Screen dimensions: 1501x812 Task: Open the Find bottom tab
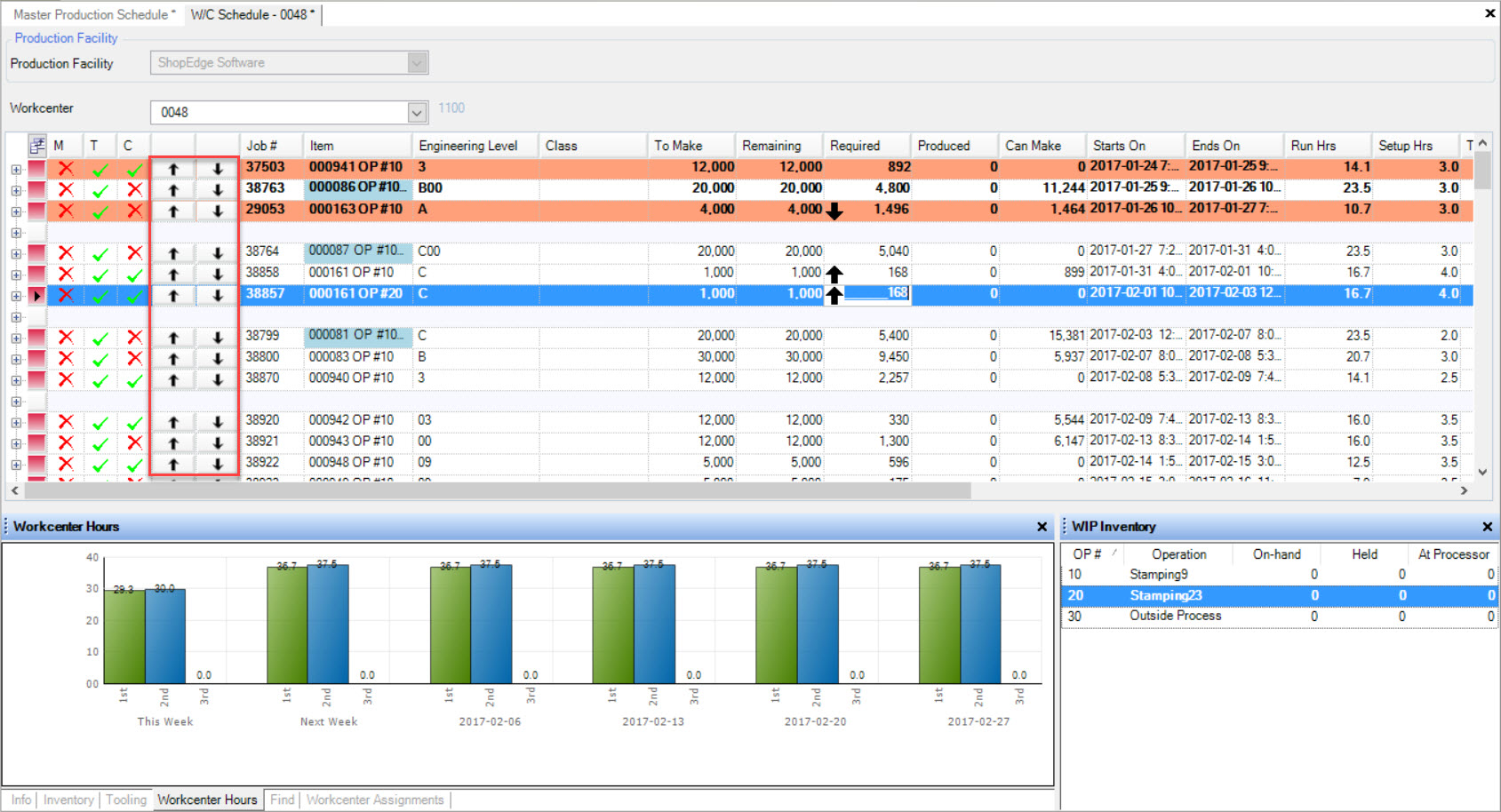pos(282,800)
